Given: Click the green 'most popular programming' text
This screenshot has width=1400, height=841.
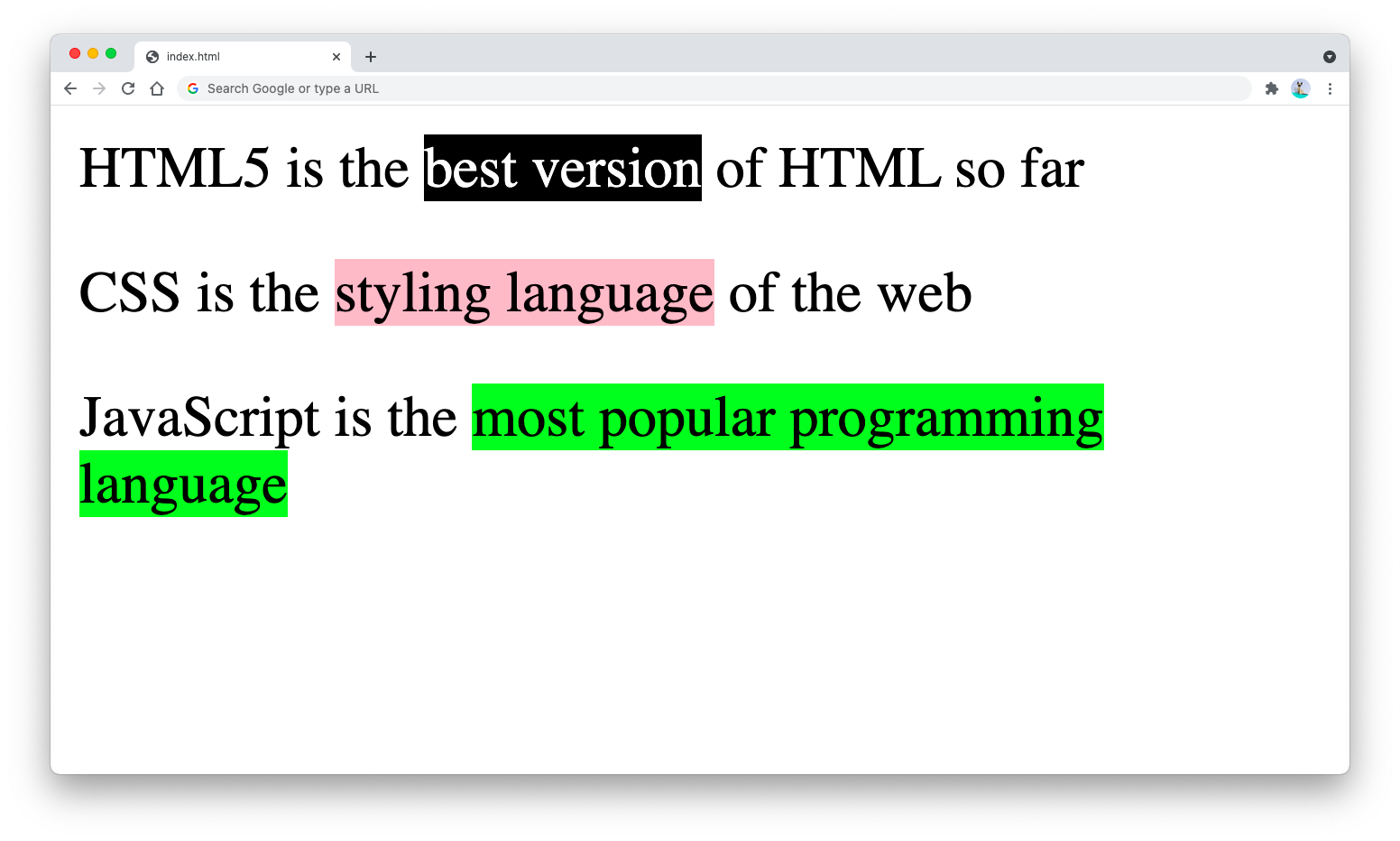Looking at the screenshot, I should (787, 417).
